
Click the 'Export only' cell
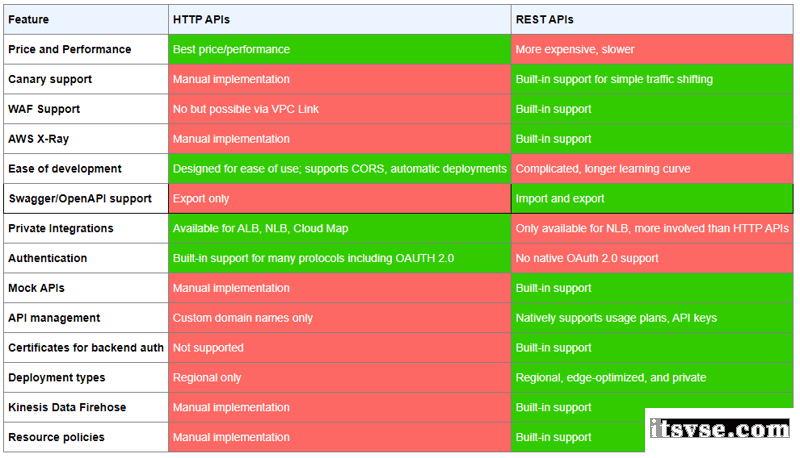[x=340, y=199]
